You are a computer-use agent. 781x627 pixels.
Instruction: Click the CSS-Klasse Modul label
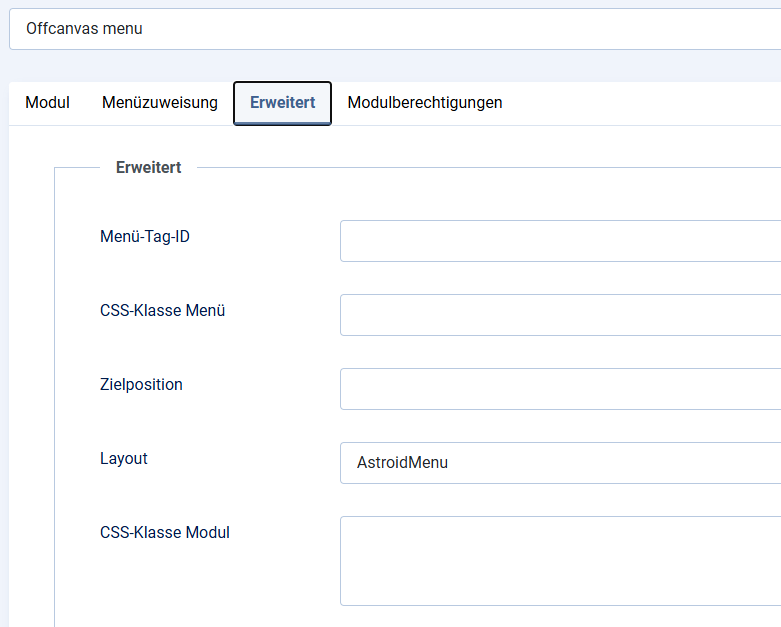click(x=165, y=532)
